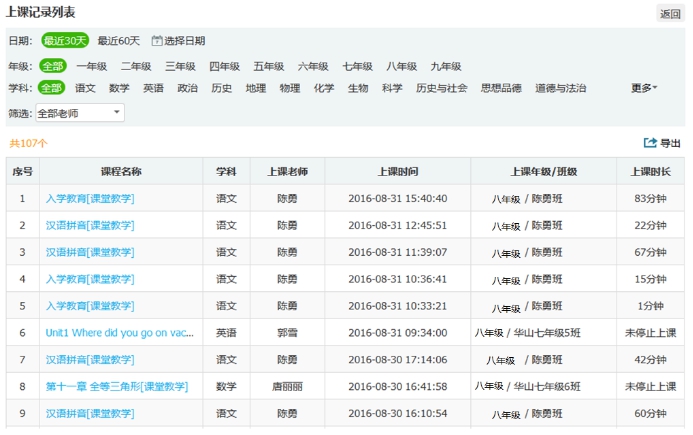Image resolution: width=693 pixels, height=435 pixels.
Task: Click timestamp 2016-08-31 09:34:00
Action: coord(398,333)
